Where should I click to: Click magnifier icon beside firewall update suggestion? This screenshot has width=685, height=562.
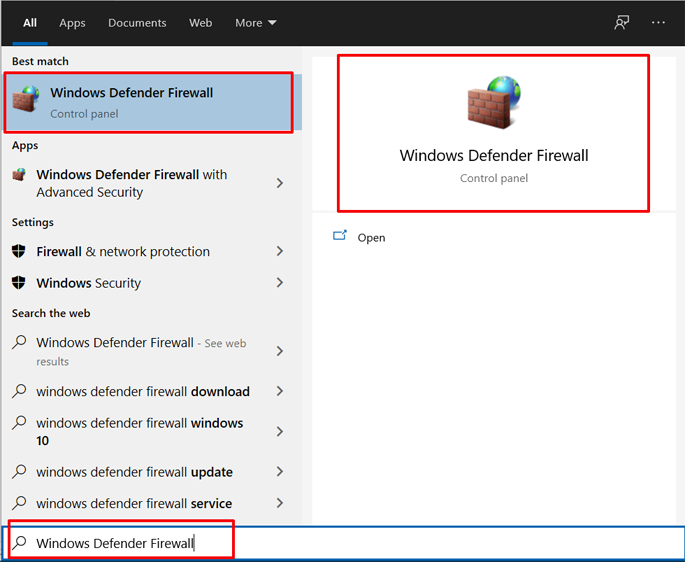[19, 472]
